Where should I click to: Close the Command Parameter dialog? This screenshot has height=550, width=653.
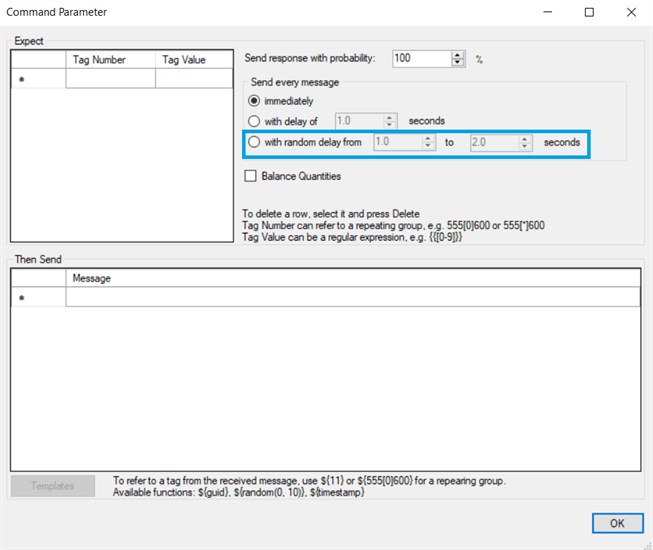point(631,12)
